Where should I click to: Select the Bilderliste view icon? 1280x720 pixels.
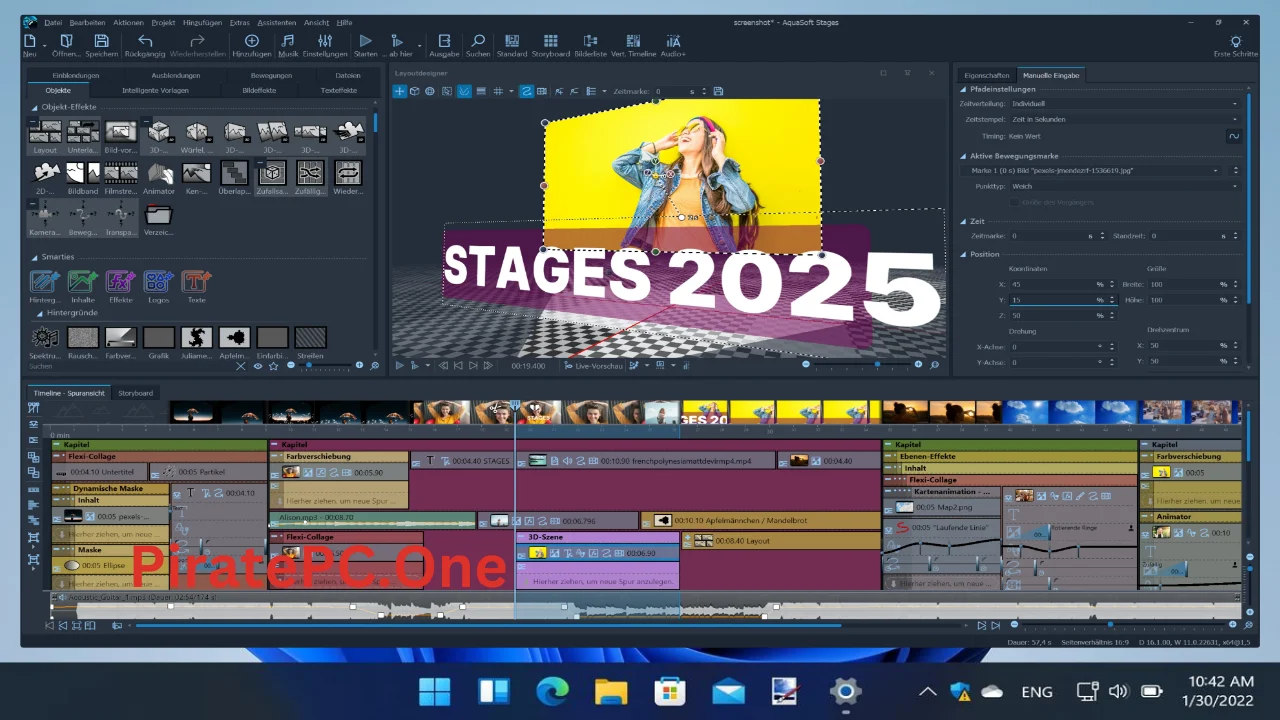point(590,46)
